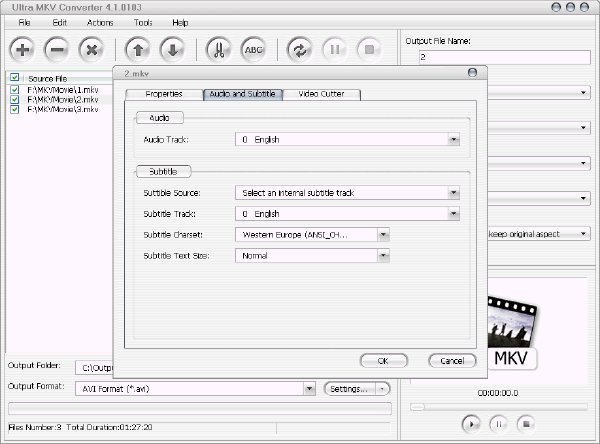Open the video cutter scissors icon
This screenshot has height=444, width=600.
[x=218, y=49]
